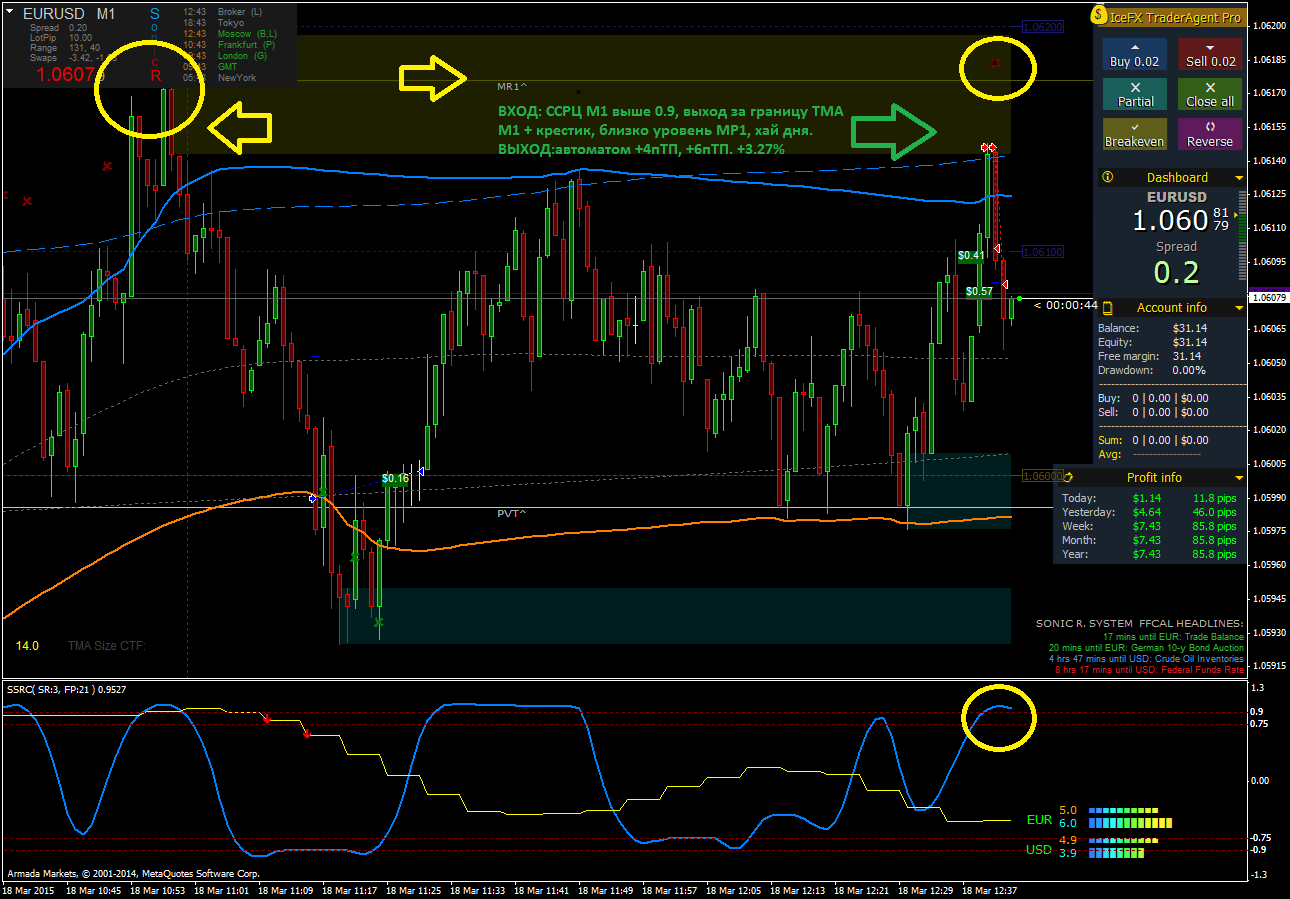This screenshot has width=1290, height=899.
Task: Click the Armada Markets copyright text
Action: [x=134, y=873]
